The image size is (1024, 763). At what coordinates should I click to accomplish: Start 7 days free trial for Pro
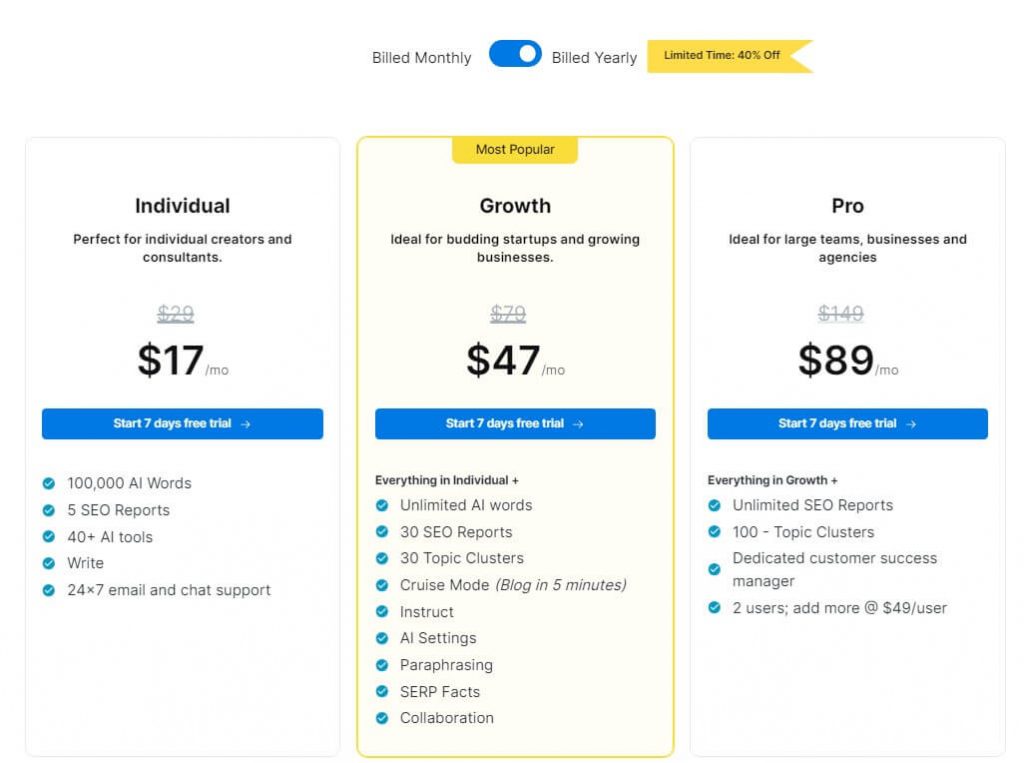847,423
